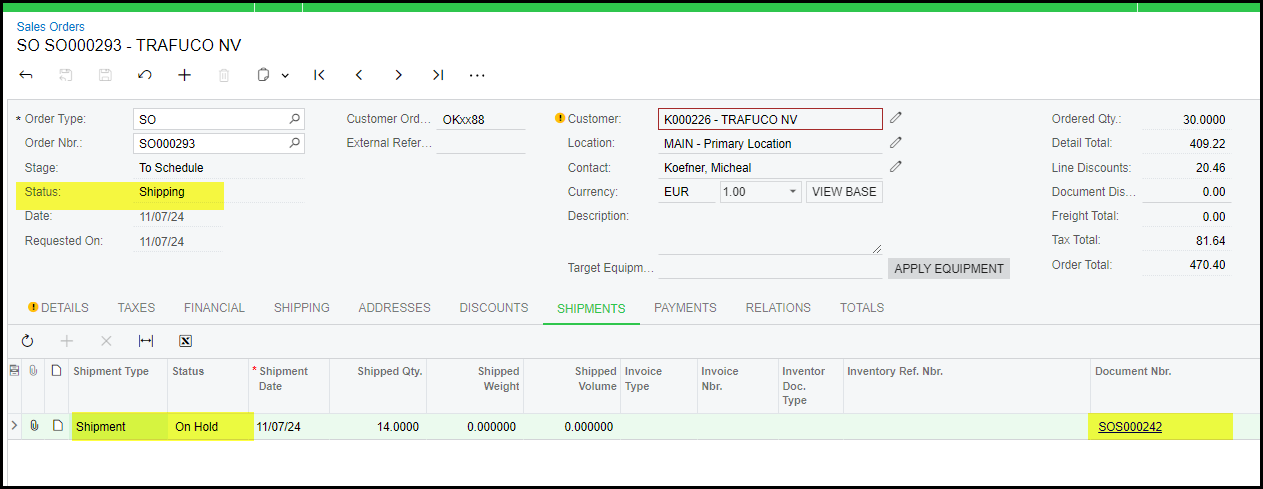
Task: Open the more actions ellipsis menu
Action: tap(477, 75)
